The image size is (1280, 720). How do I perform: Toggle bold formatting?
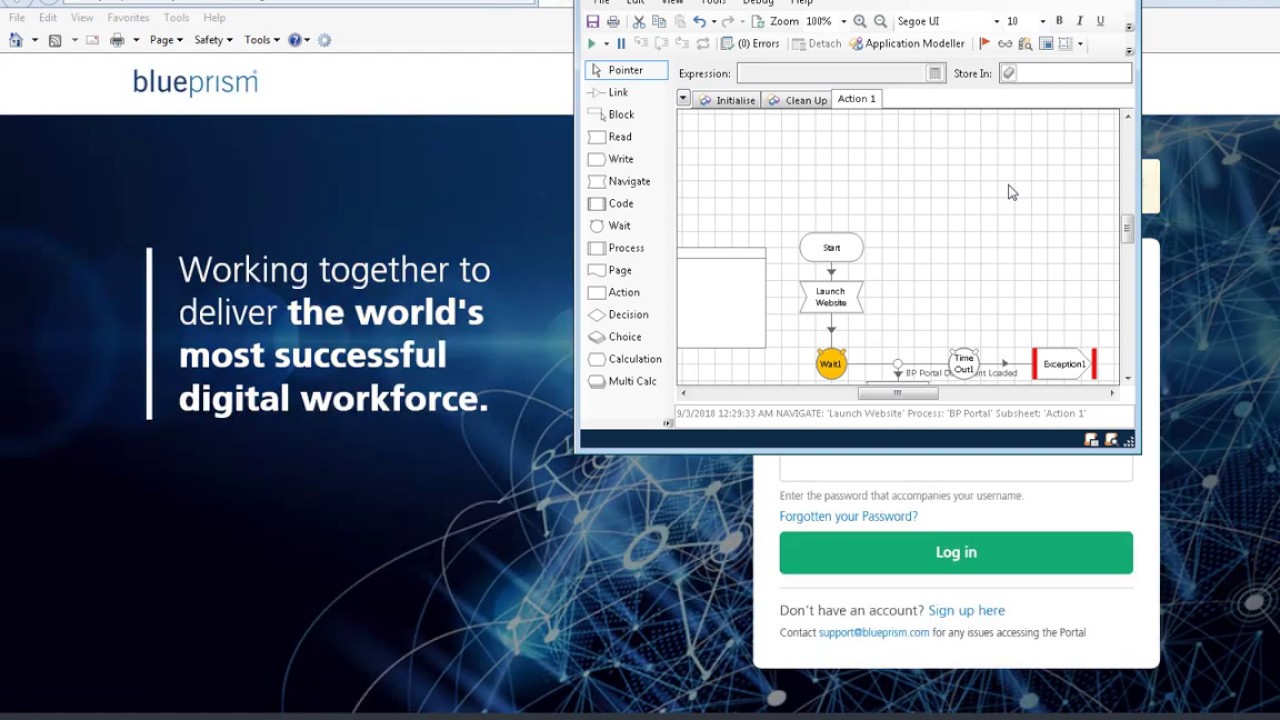[x=1059, y=21]
